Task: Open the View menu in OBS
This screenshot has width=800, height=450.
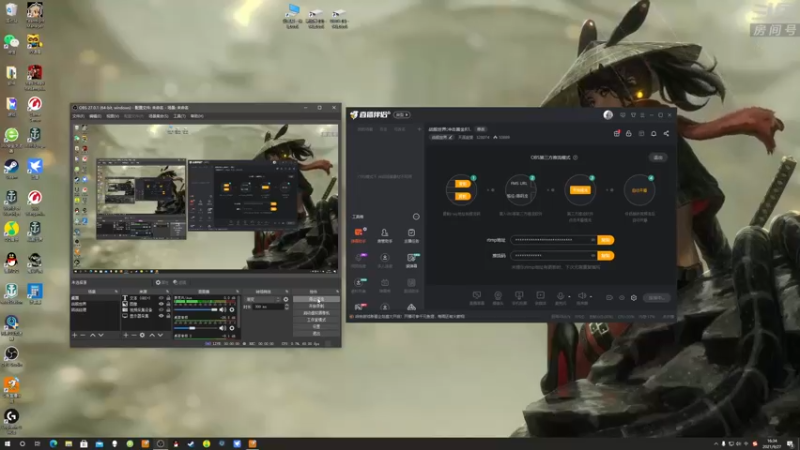Action: [112, 116]
